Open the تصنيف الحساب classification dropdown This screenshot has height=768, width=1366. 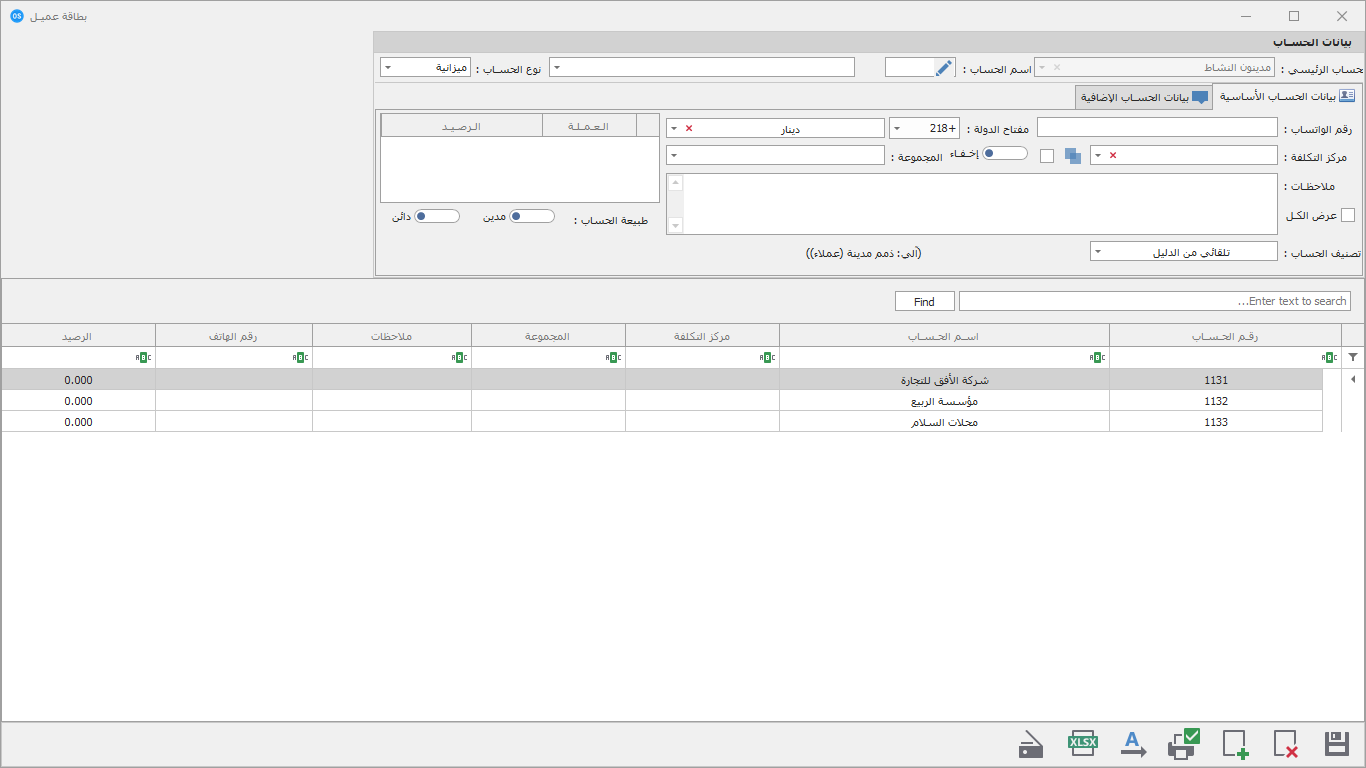pyautogui.click(x=1097, y=252)
